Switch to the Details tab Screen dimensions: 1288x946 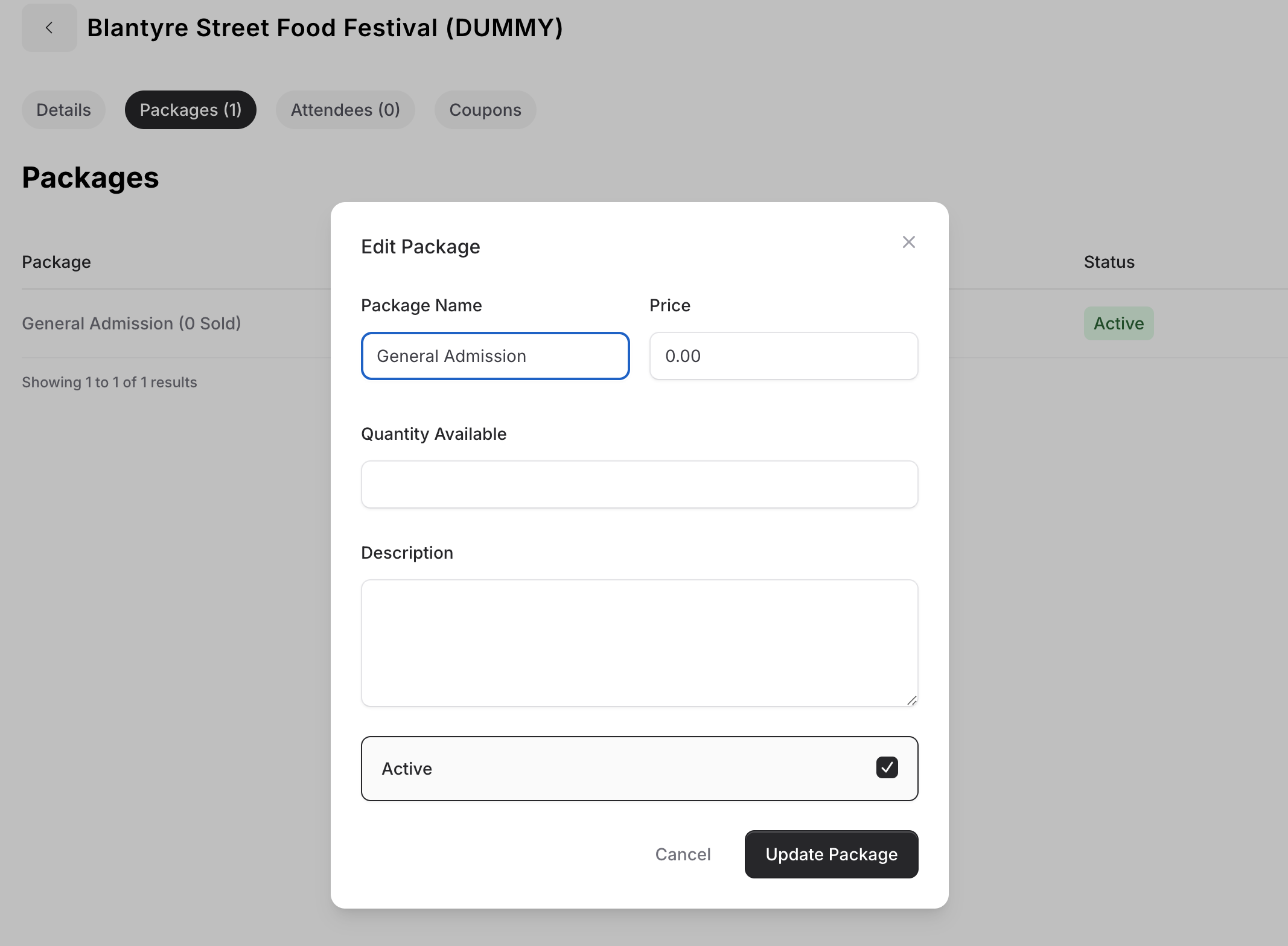(63, 110)
